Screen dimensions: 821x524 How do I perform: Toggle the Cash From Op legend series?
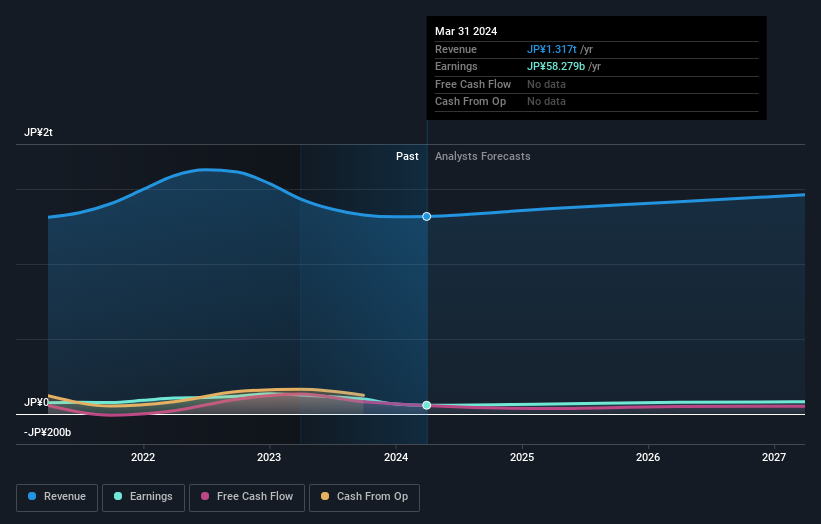pyautogui.click(x=364, y=497)
